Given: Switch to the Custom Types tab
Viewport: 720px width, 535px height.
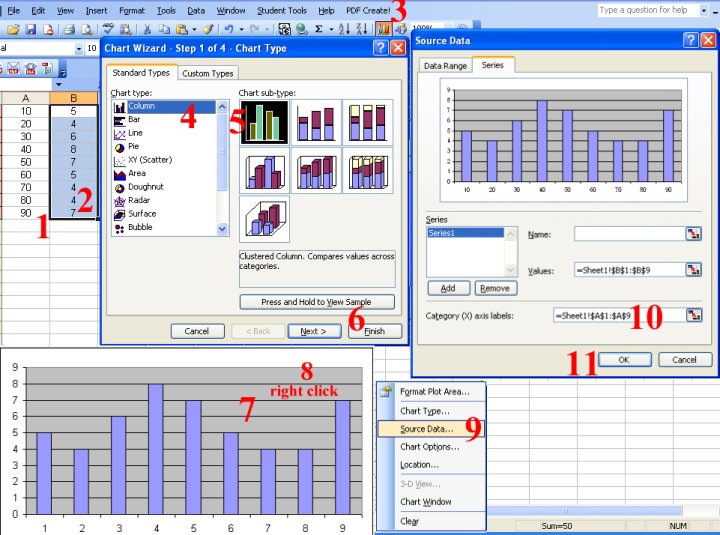Looking at the screenshot, I should (x=208, y=73).
